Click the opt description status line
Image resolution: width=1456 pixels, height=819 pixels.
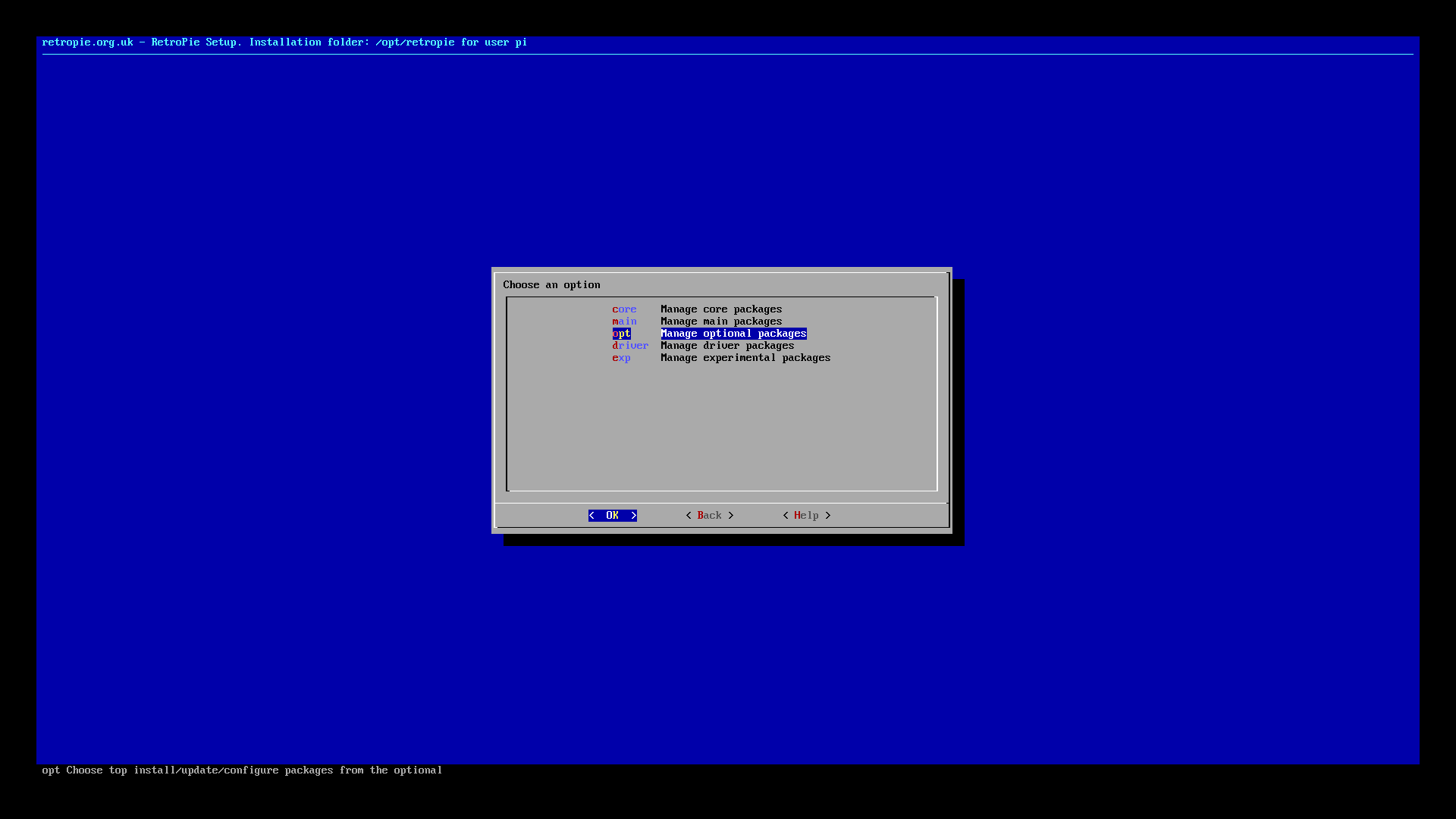pyautogui.click(x=242, y=770)
